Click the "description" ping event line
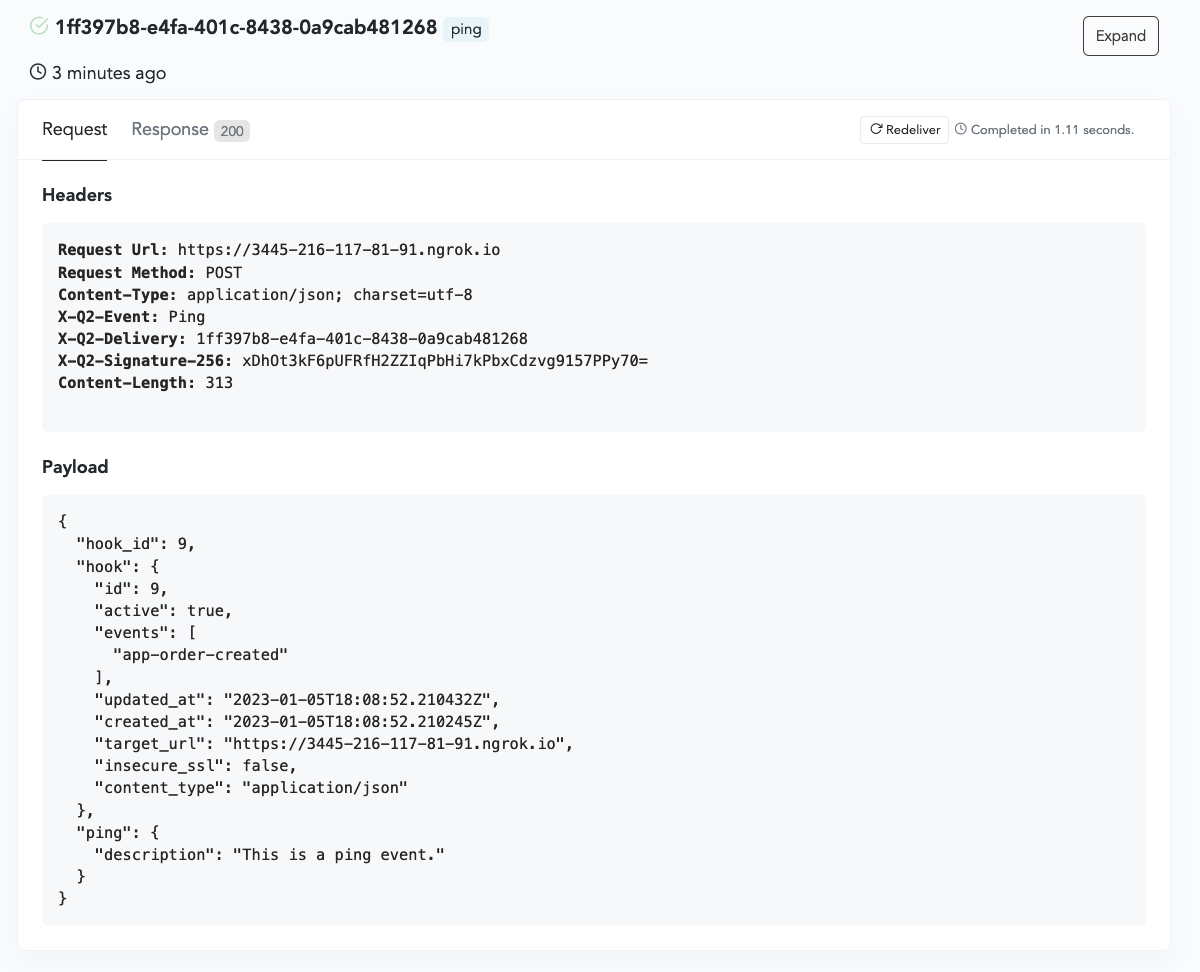The height and width of the screenshot is (972, 1200). [270, 855]
